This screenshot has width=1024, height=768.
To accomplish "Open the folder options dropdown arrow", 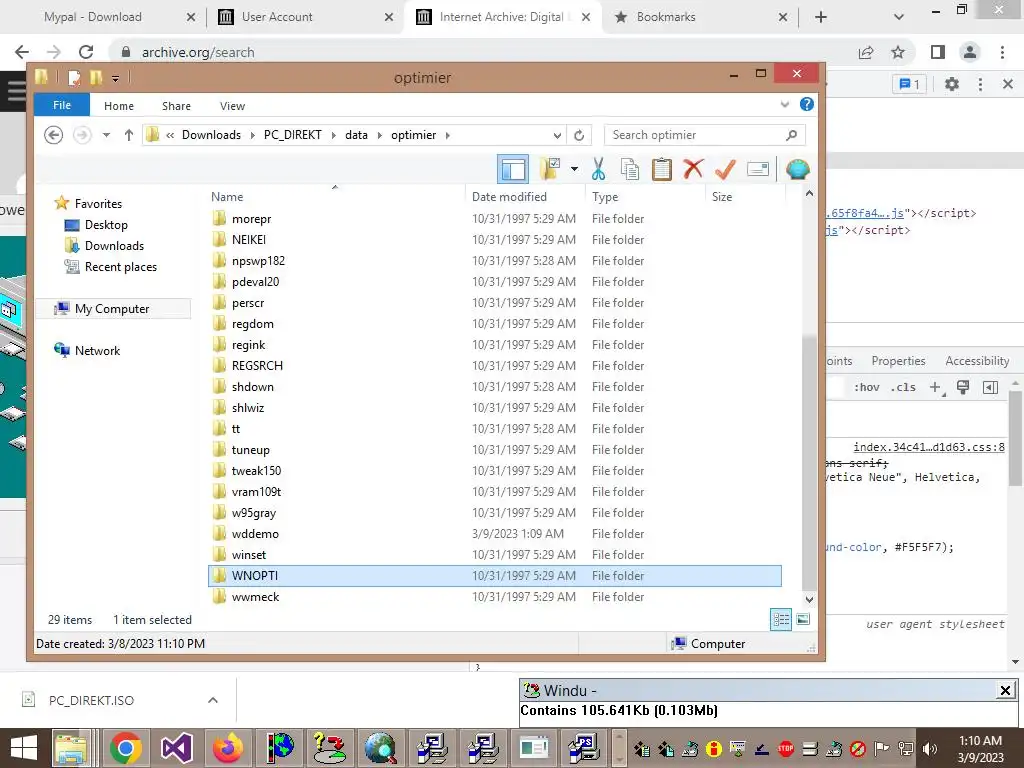I will 574,169.
